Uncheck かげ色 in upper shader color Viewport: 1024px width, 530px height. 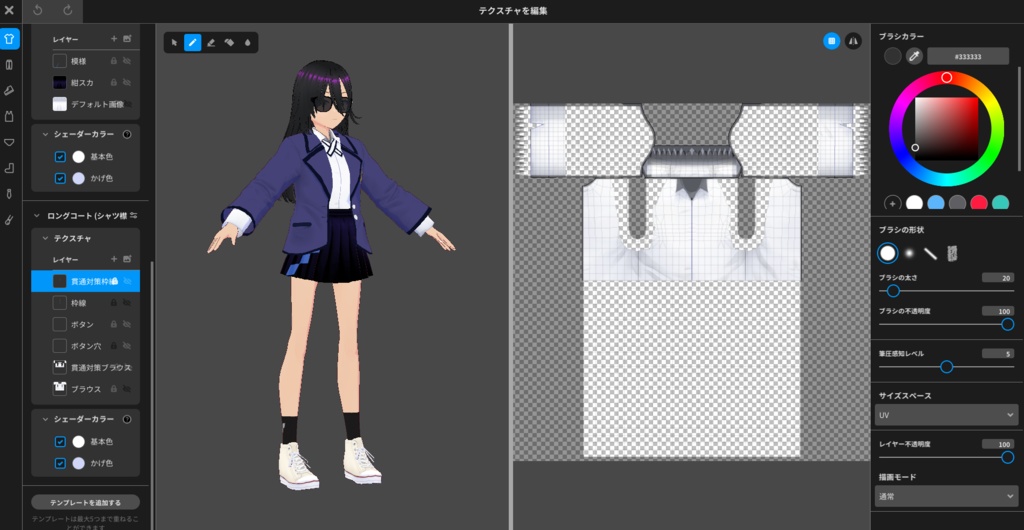[60, 178]
